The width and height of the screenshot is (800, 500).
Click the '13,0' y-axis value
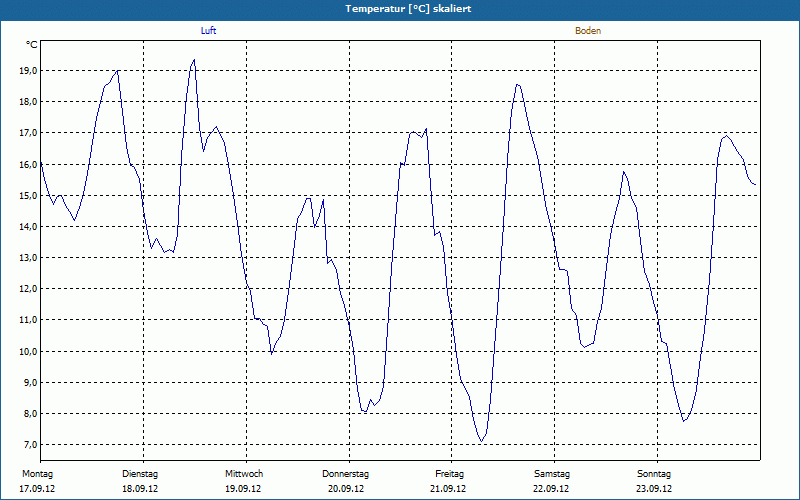(x=29, y=258)
